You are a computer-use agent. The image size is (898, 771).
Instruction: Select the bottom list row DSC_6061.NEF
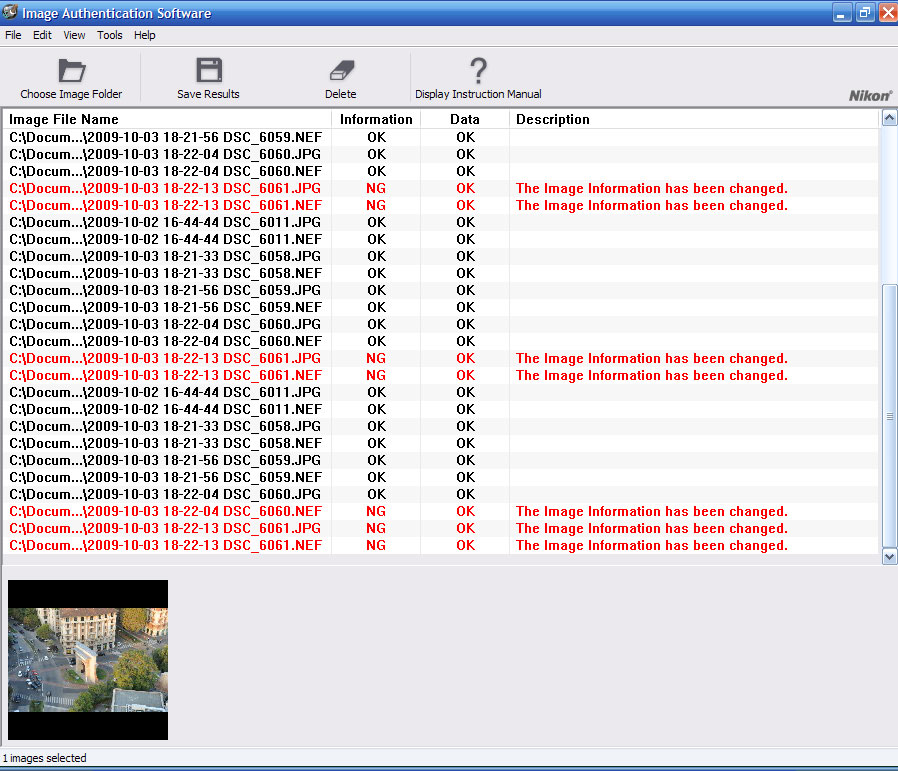pos(440,545)
